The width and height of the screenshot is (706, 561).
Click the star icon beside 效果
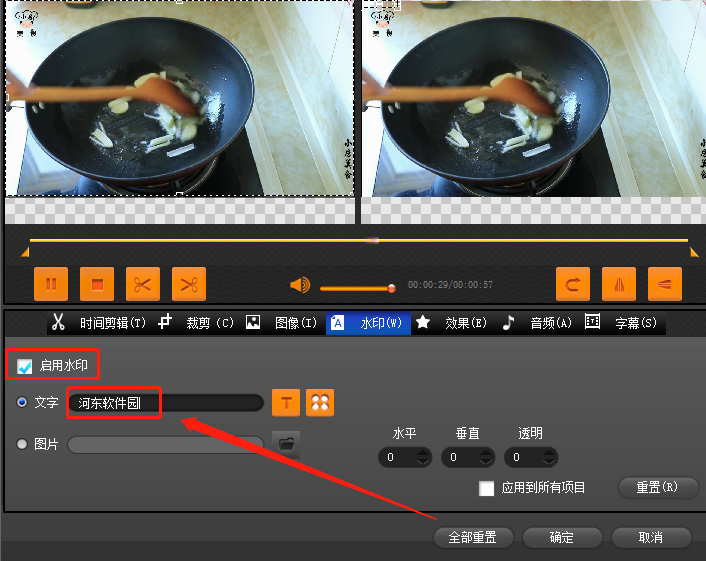[x=423, y=322]
